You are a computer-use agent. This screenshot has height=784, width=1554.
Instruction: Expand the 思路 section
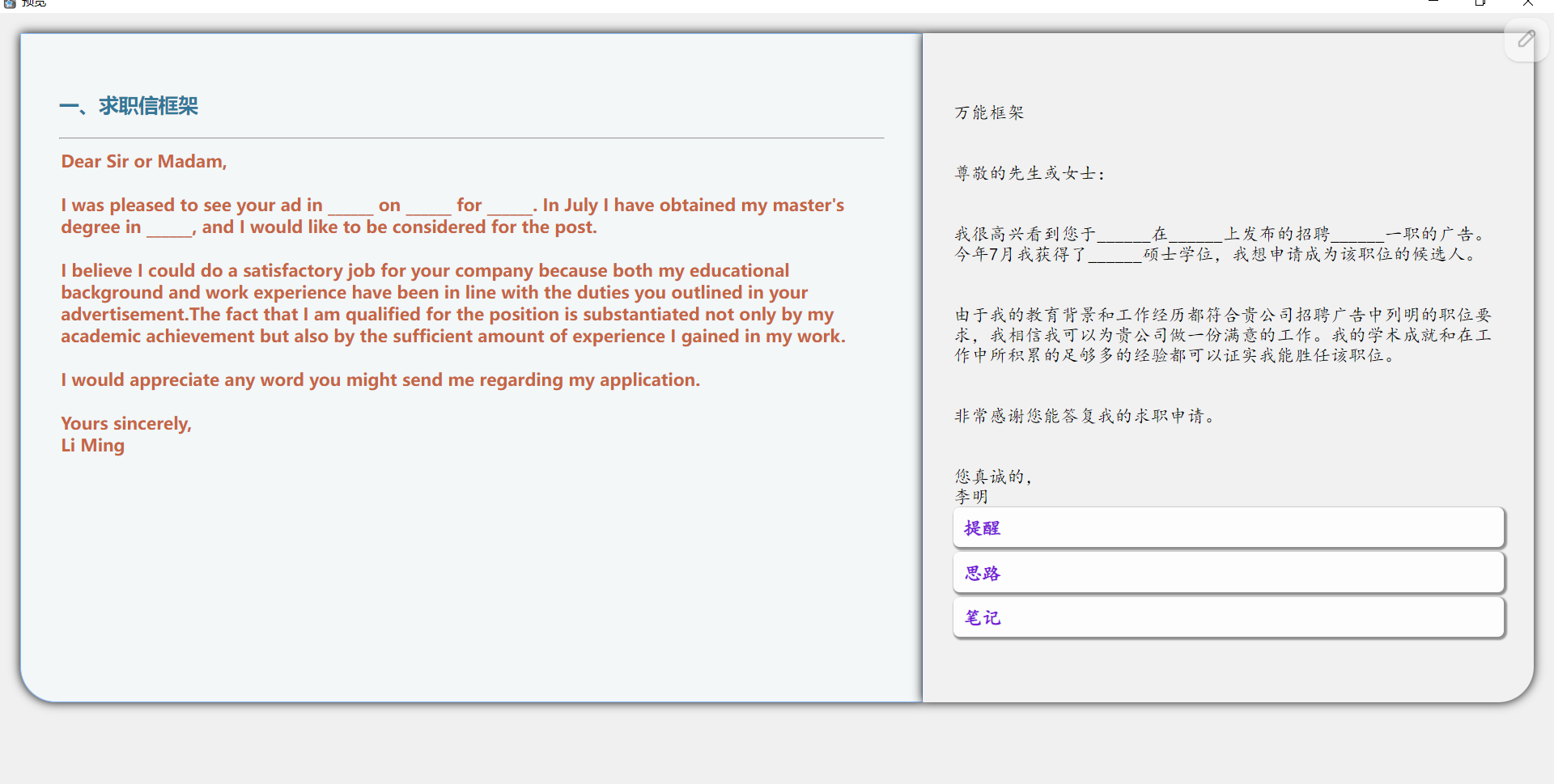[1229, 573]
